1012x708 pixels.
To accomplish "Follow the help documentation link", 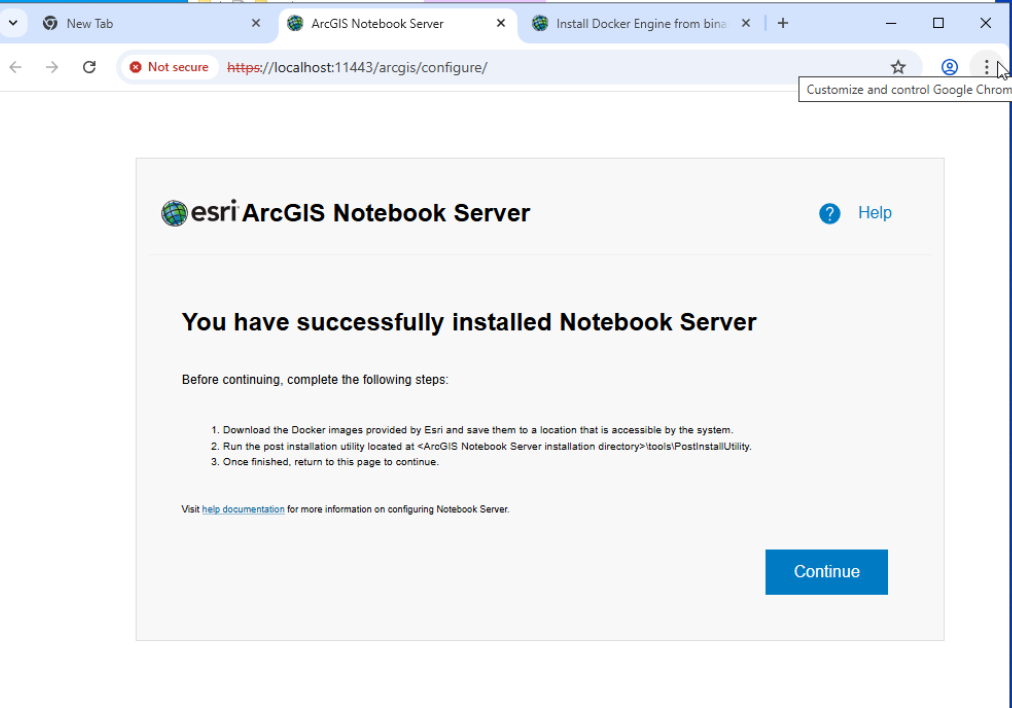I will pos(243,509).
